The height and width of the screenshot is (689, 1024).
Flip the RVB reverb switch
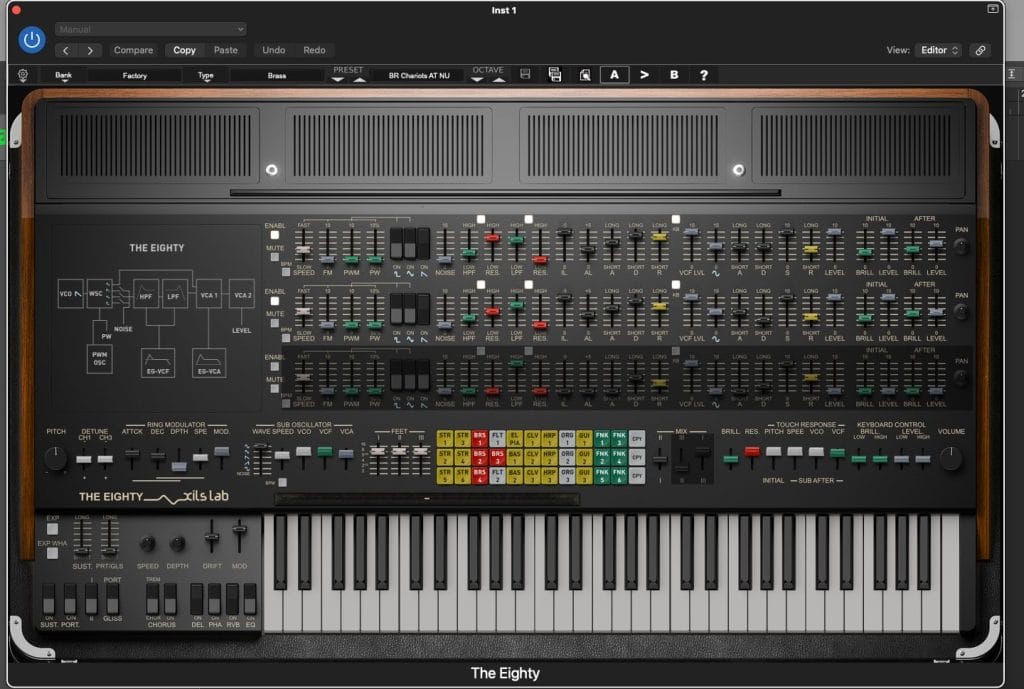pyautogui.click(x=231, y=600)
